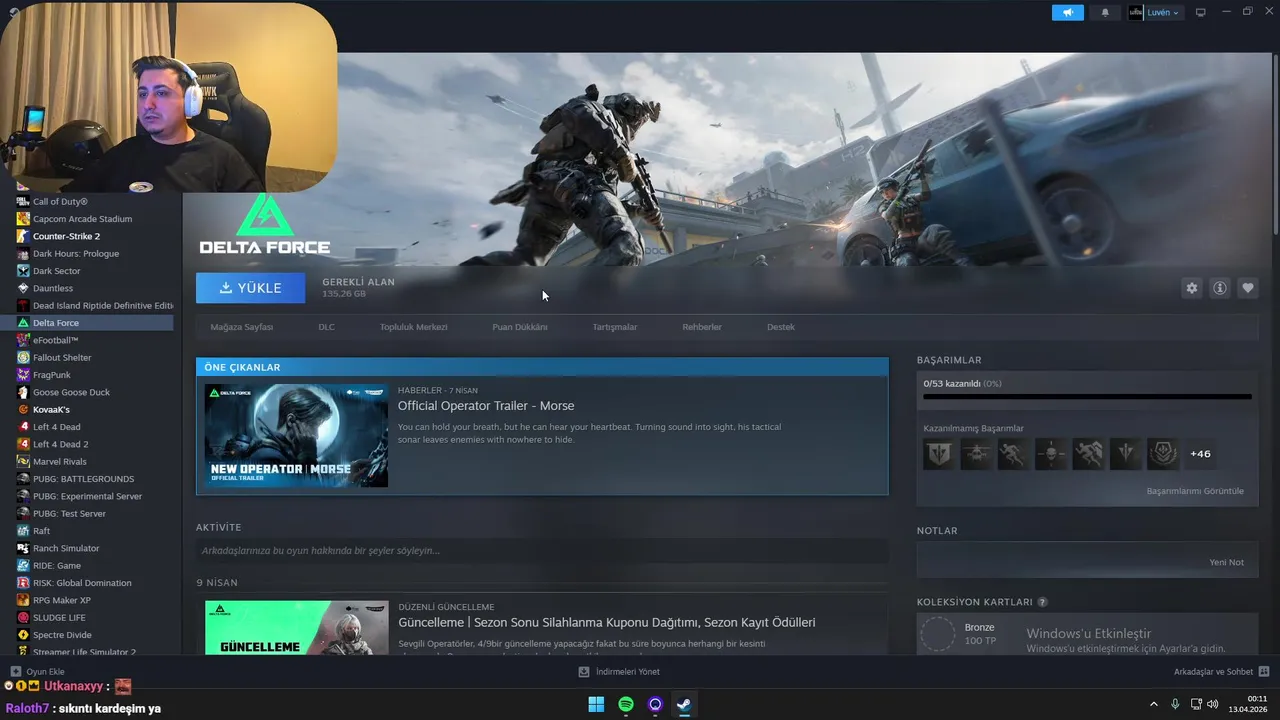Show Delta Force game info icon
Image resolution: width=1280 pixels, height=720 pixels.
tap(1220, 288)
